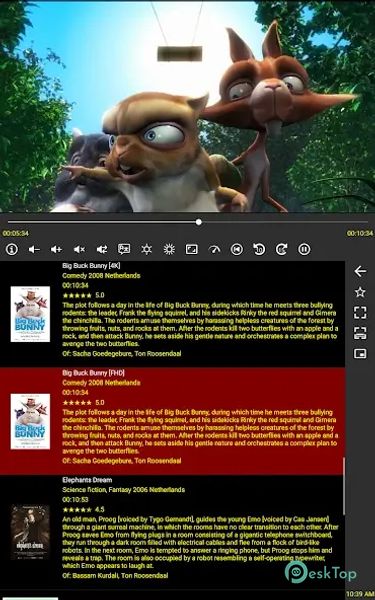Image resolution: width=375 pixels, height=600 pixels.
Task: Click the 00:10:53 duration of Elephants Dream
Action: (75, 499)
